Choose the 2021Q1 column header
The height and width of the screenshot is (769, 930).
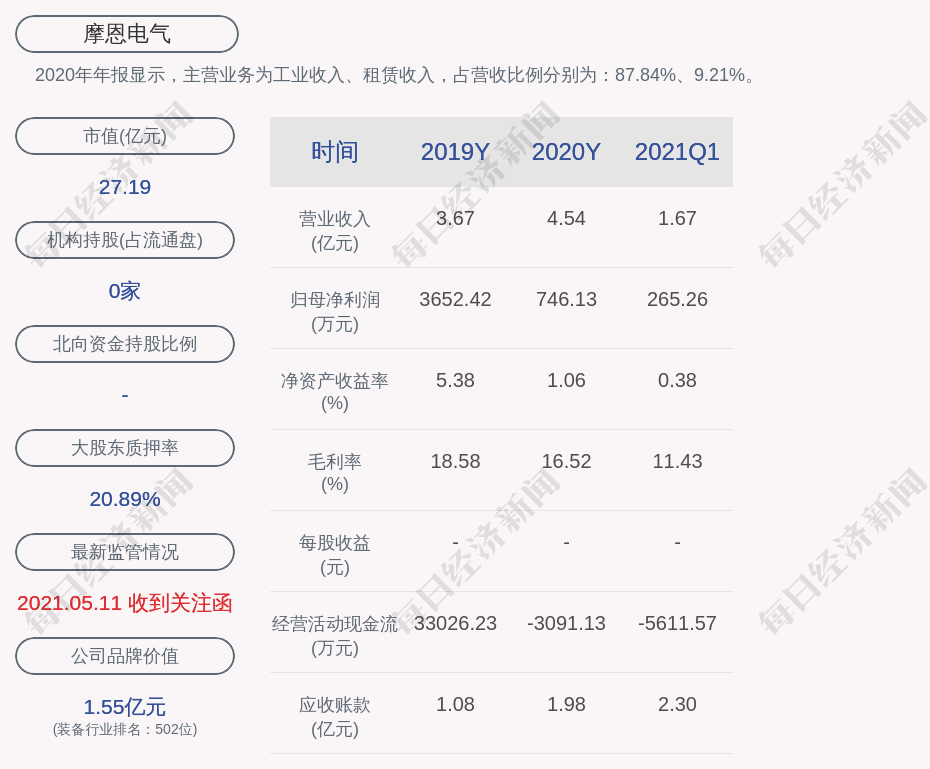coord(677,152)
